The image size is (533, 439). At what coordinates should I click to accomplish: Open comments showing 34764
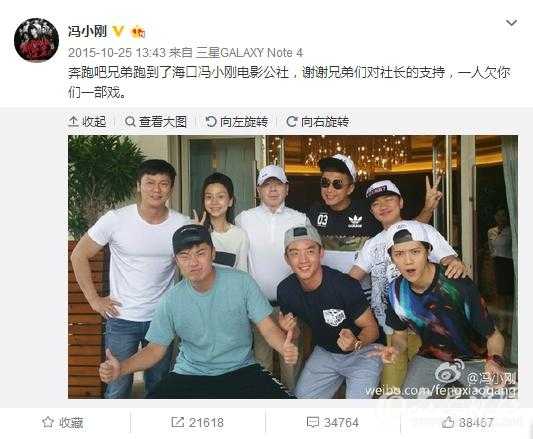[x=332, y=422]
